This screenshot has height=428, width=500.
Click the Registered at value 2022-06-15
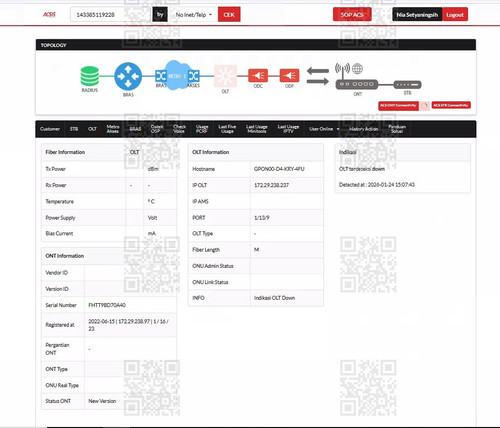click(x=128, y=325)
